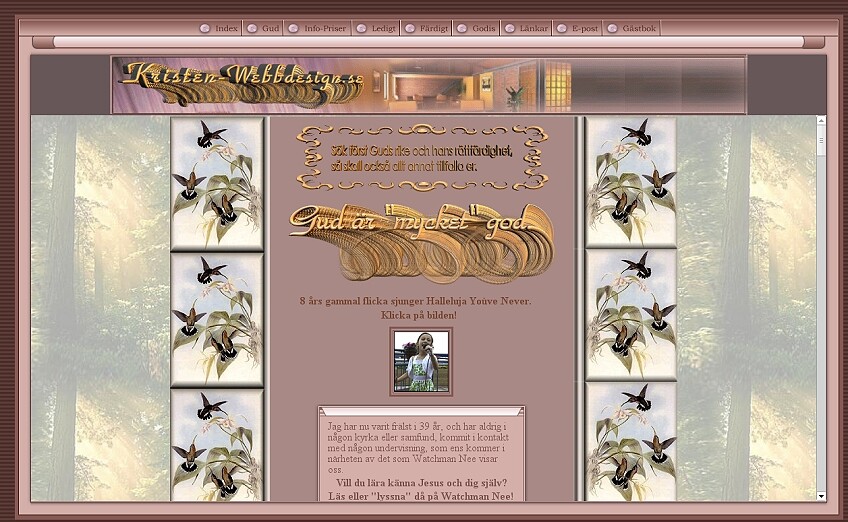The width and height of the screenshot is (848, 522).
Task: Open the Gästbok guestbook page
Action: tap(639, 29)
